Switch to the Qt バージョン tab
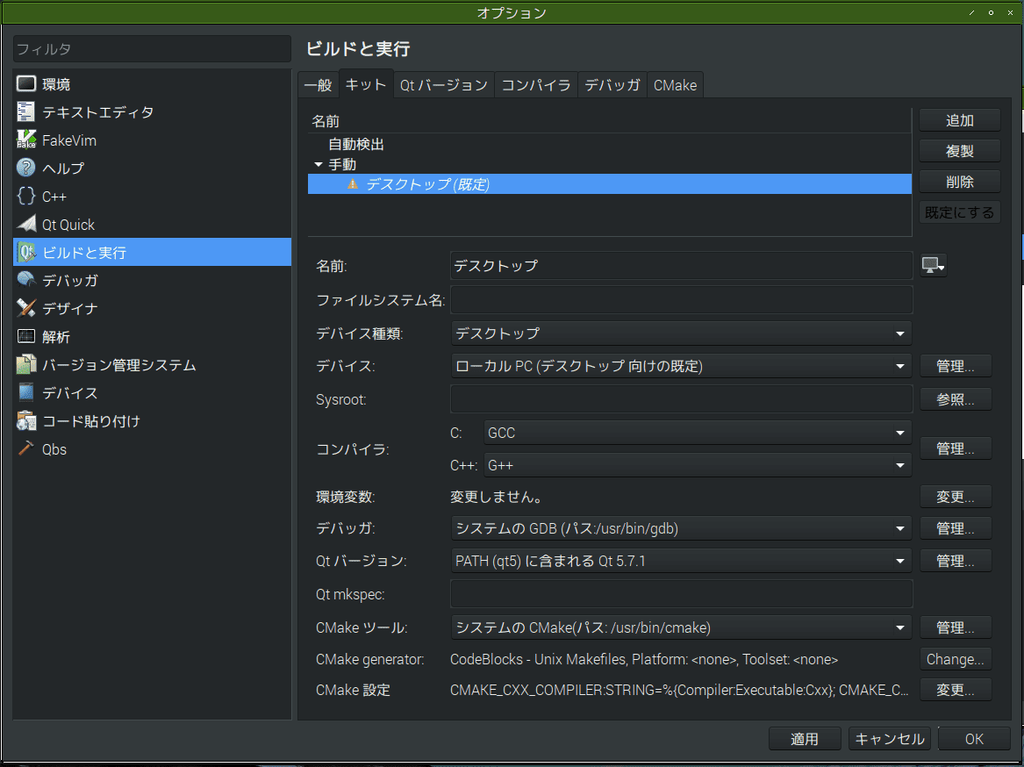This screenshot has width=1024, height=767. pos(443,85)
